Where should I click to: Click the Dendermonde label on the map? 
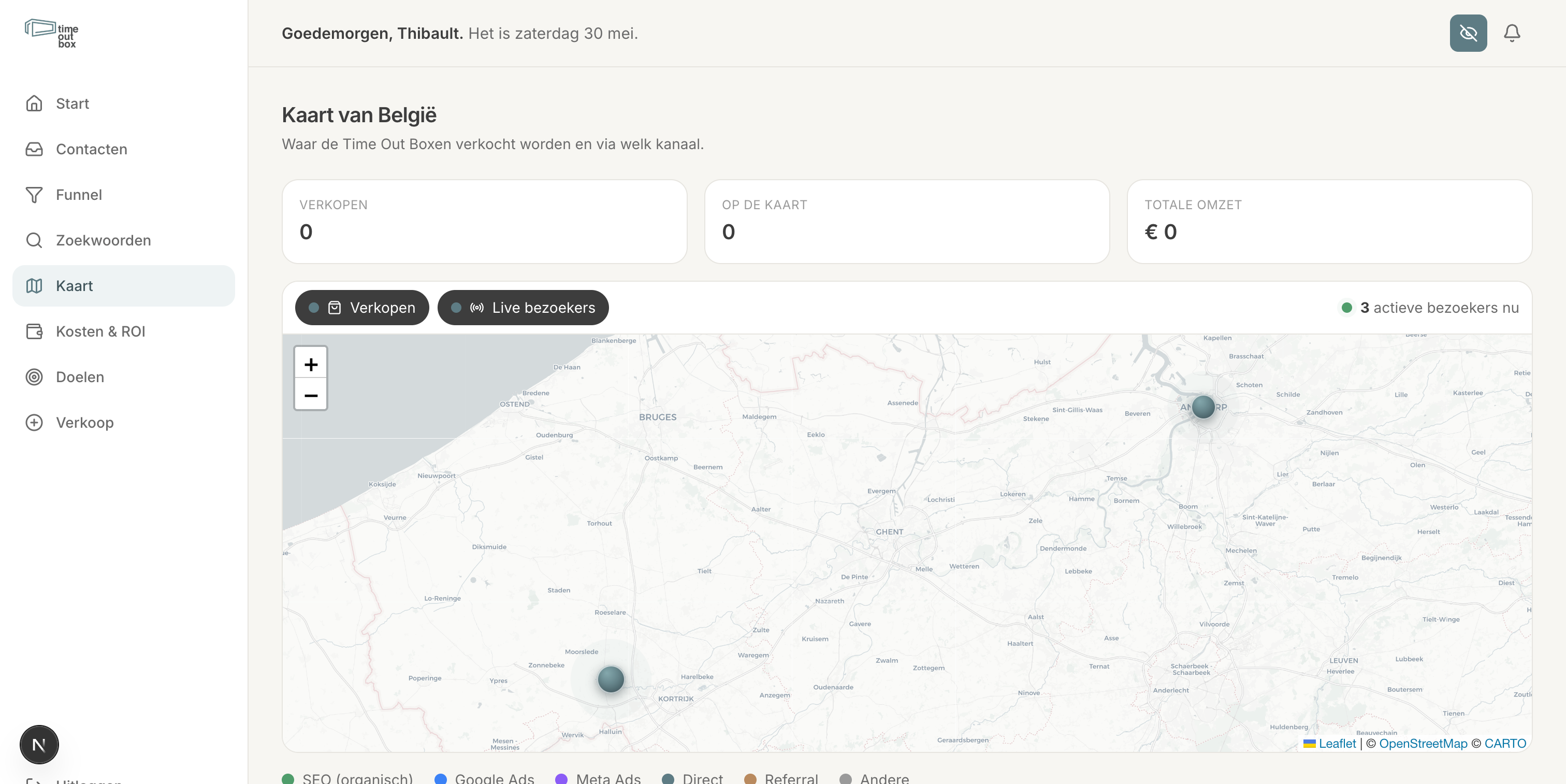click(1063, 548)
